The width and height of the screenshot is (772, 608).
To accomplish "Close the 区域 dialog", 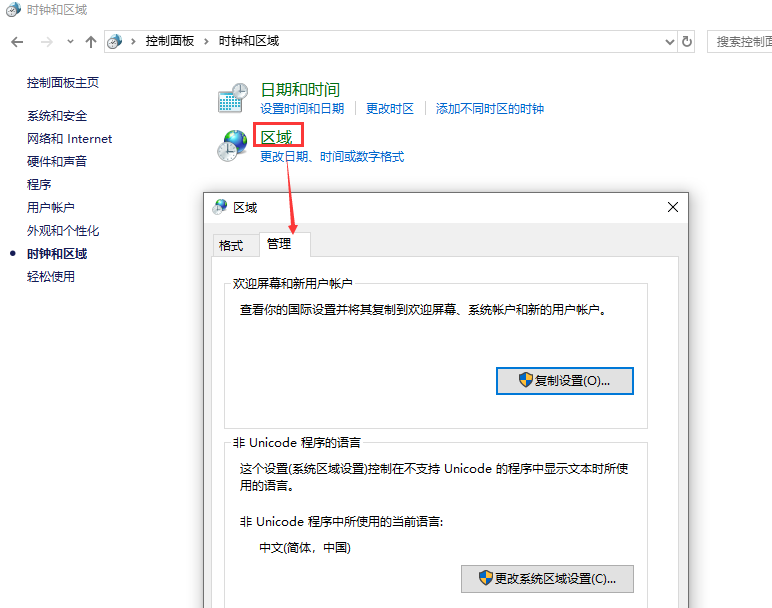I will point(673,207).
